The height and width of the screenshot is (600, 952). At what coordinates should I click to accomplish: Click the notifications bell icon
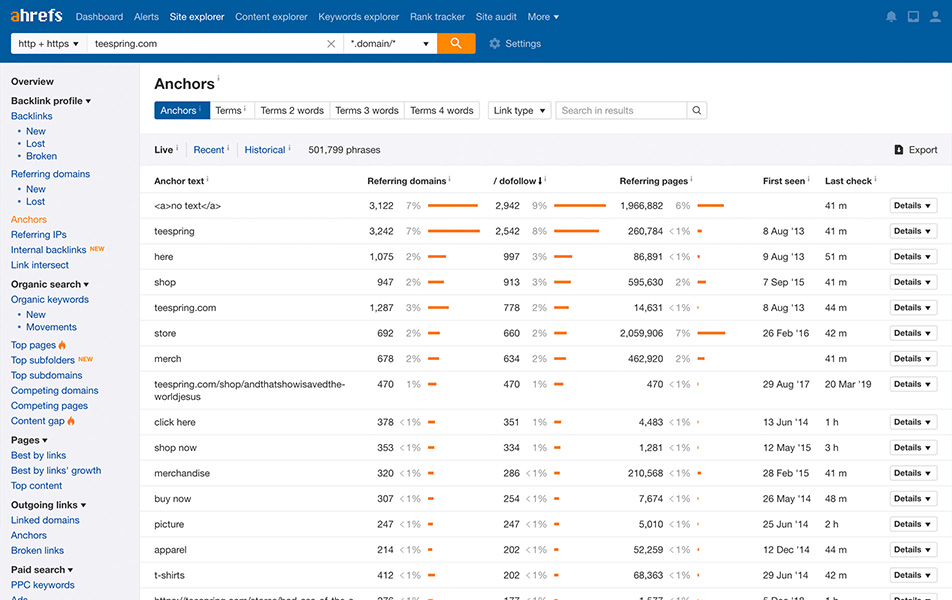[x=891, y=17]
